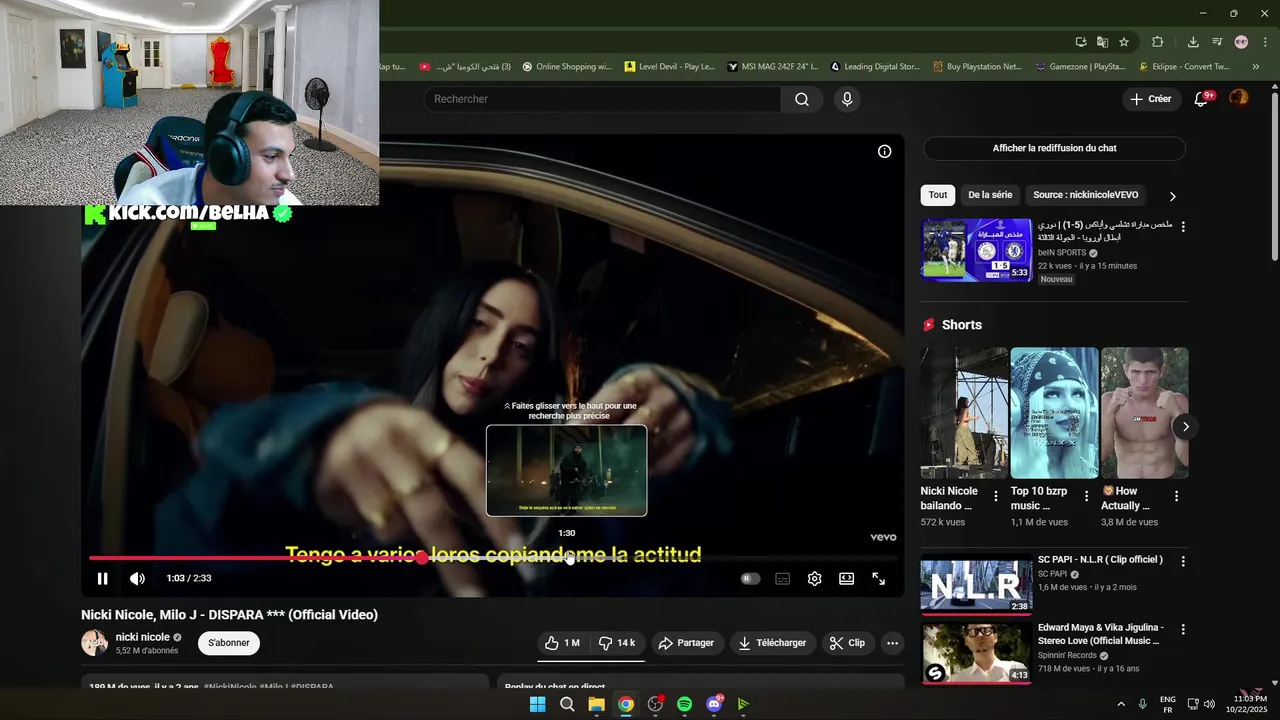Image resolution: width=1280 pixels, height=720 pixels.
Task: Open Chrome downloads icon
Action: [1193, 42]
